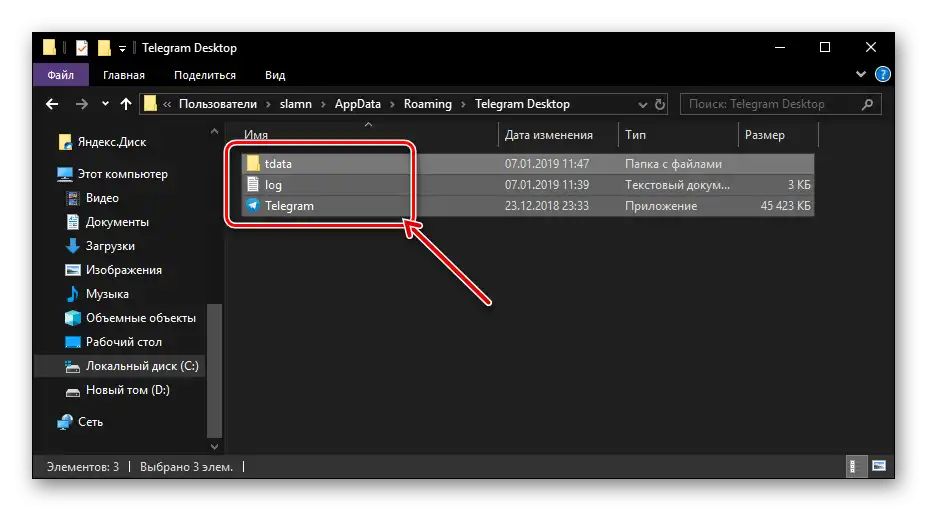The width and height of the screenshot is (927, 511).
Task: Sort by the Тип column header
Action: click(x=636, y=135)
